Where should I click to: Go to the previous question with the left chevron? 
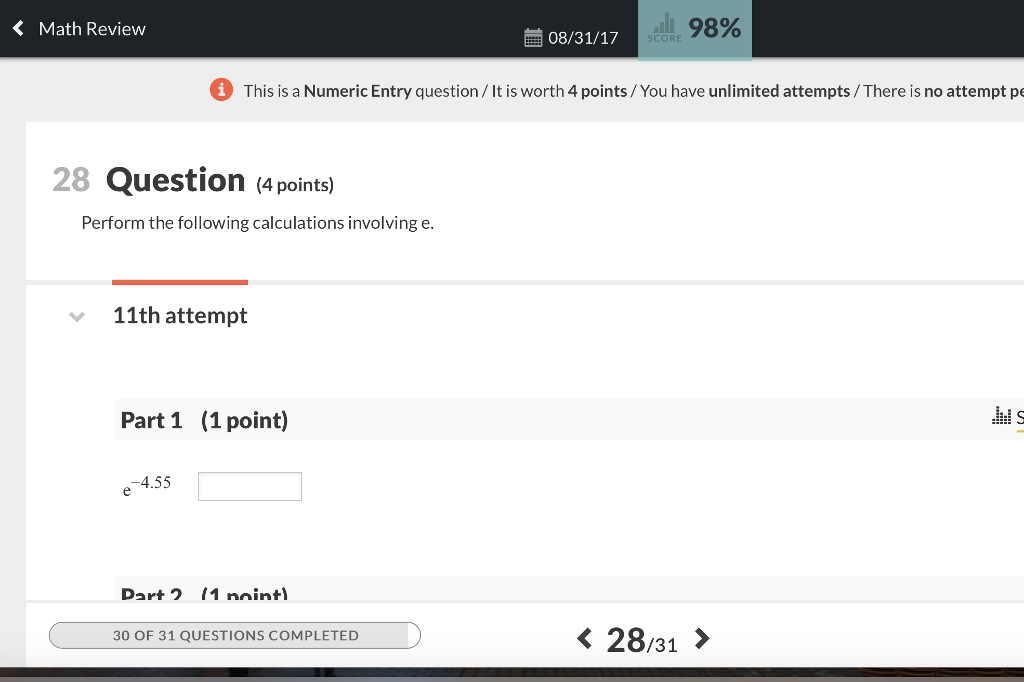(x=584, y=638)
